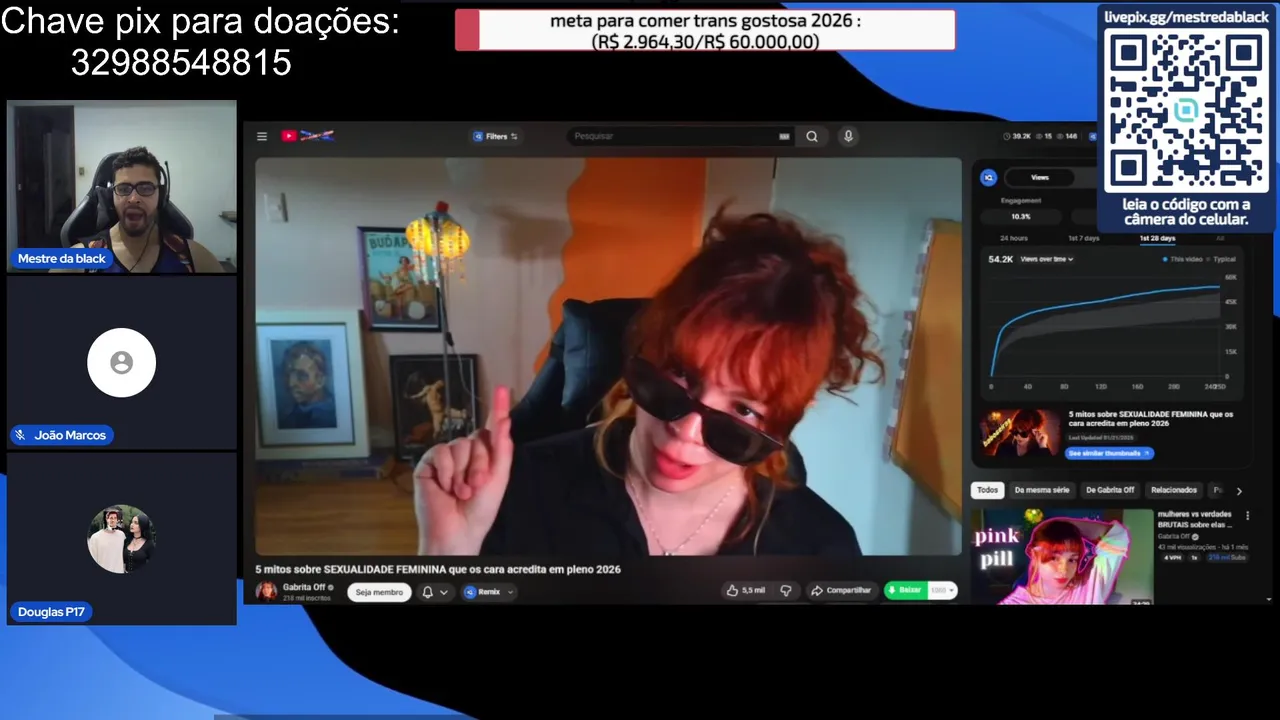
Task: Open three-dot menu on recommended video
Action: click(1247, 516)
